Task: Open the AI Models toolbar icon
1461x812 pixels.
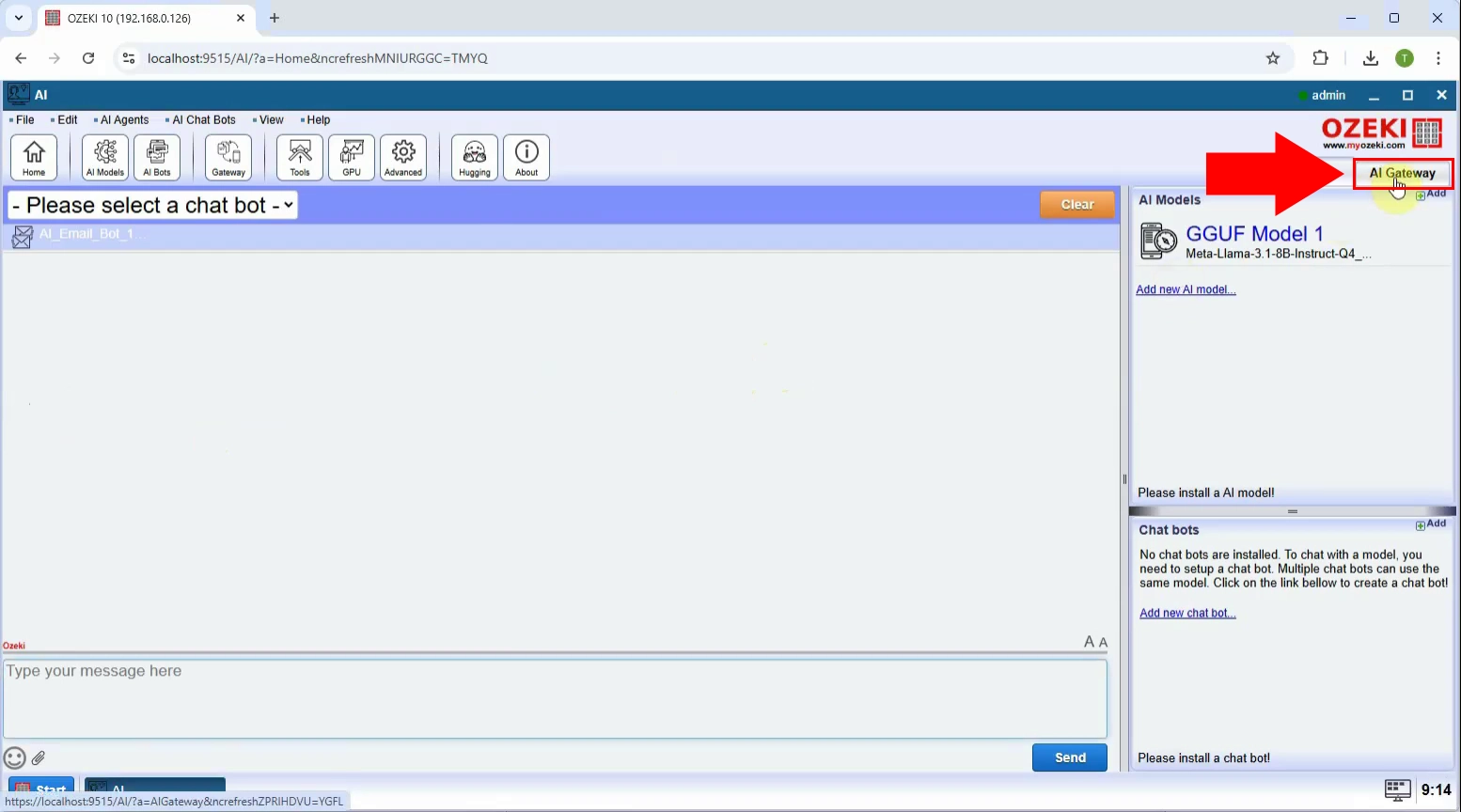Action: (x=105, y=157)
